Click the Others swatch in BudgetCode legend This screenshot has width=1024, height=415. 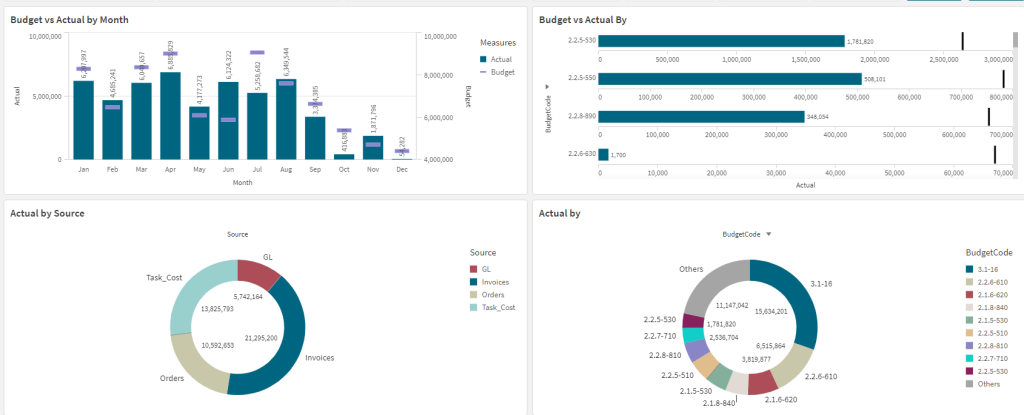968,384
